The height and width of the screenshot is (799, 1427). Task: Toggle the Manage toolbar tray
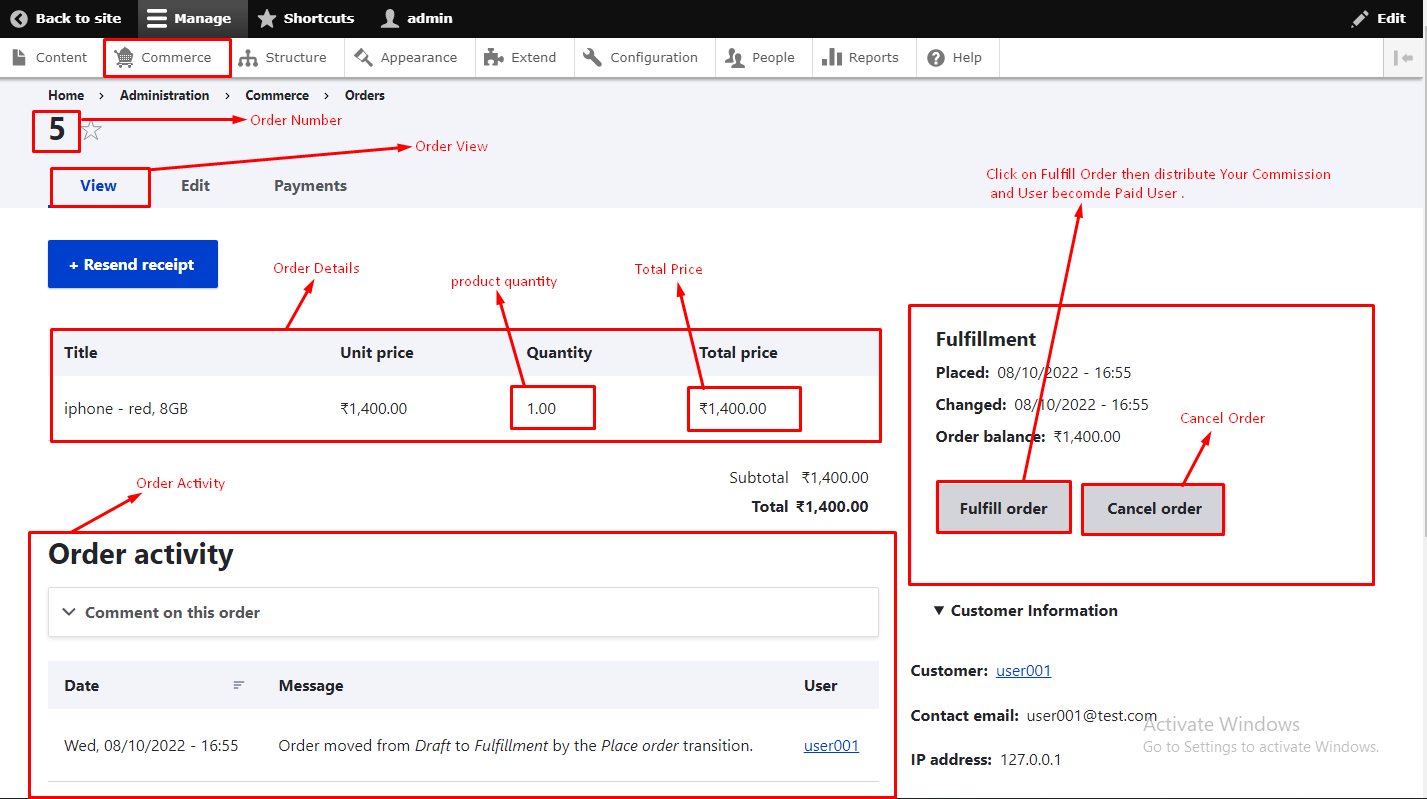pyautogui.click(x=188, y=18)
